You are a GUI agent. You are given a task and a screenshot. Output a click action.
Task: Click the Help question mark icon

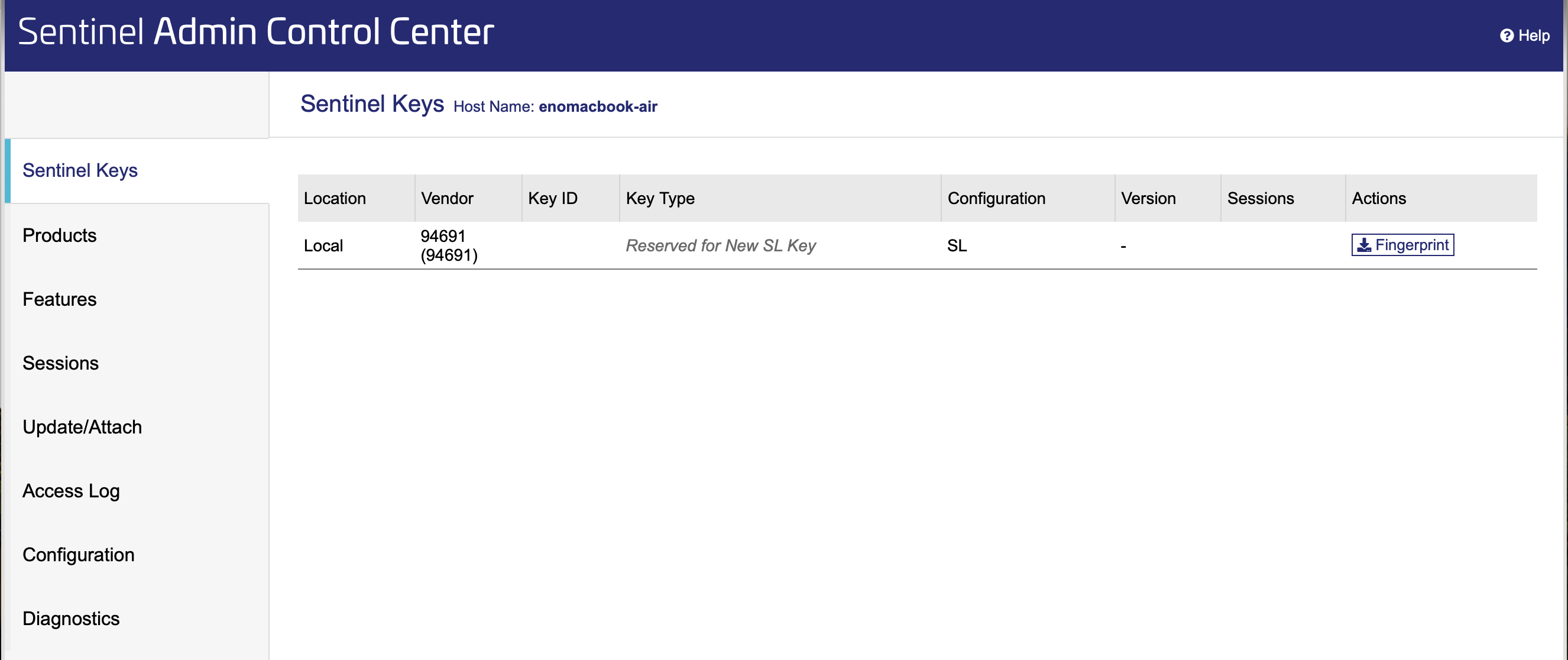(1507, 36)
